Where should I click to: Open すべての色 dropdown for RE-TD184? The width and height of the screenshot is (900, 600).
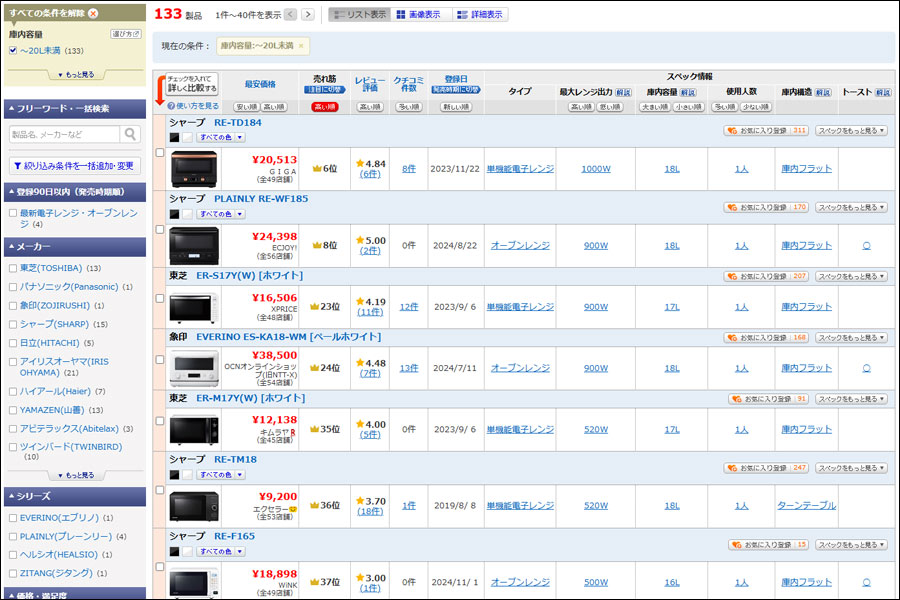click(x=221, y=138)
